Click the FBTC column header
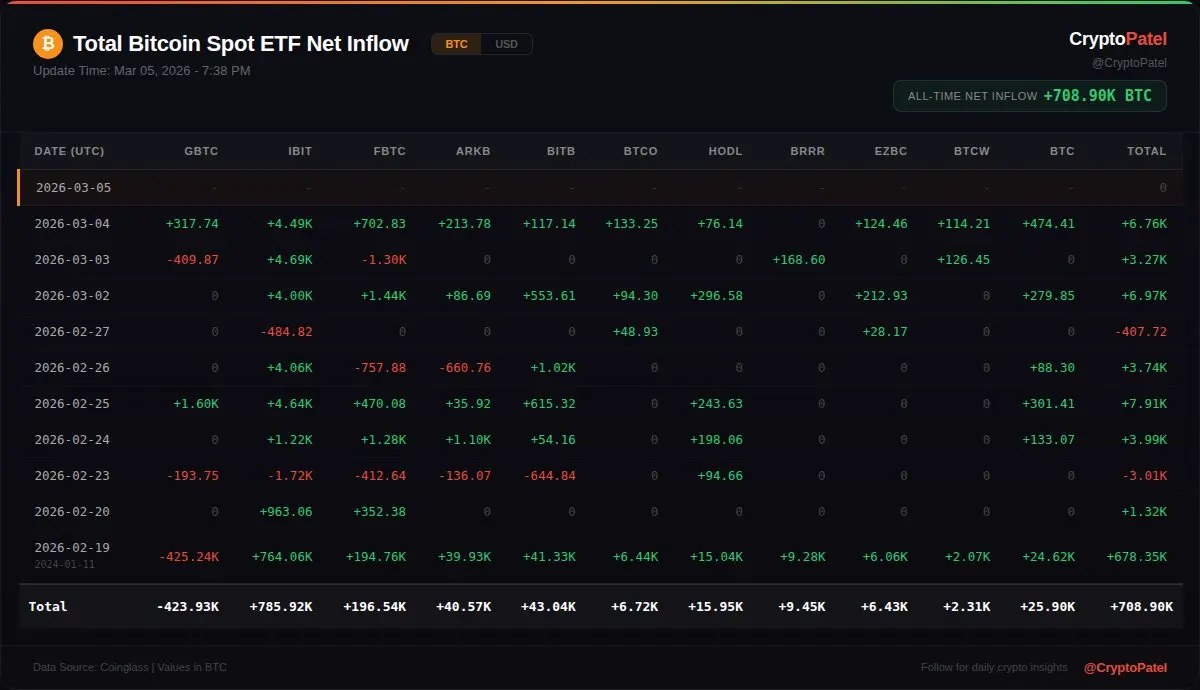This screenshot has height=690, width=1200. (x=389, y=151)
